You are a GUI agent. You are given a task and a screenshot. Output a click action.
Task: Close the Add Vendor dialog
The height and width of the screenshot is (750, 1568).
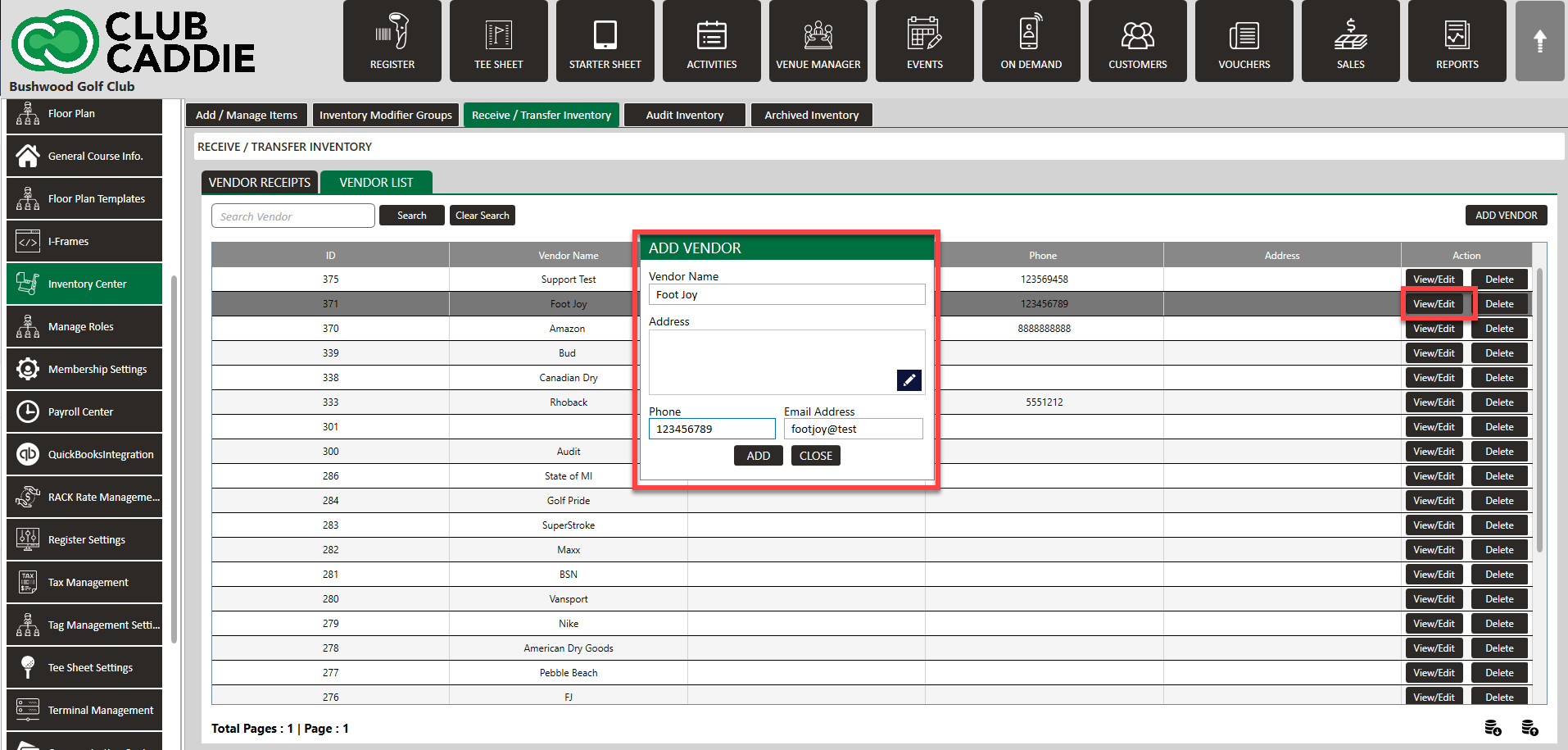815,456
